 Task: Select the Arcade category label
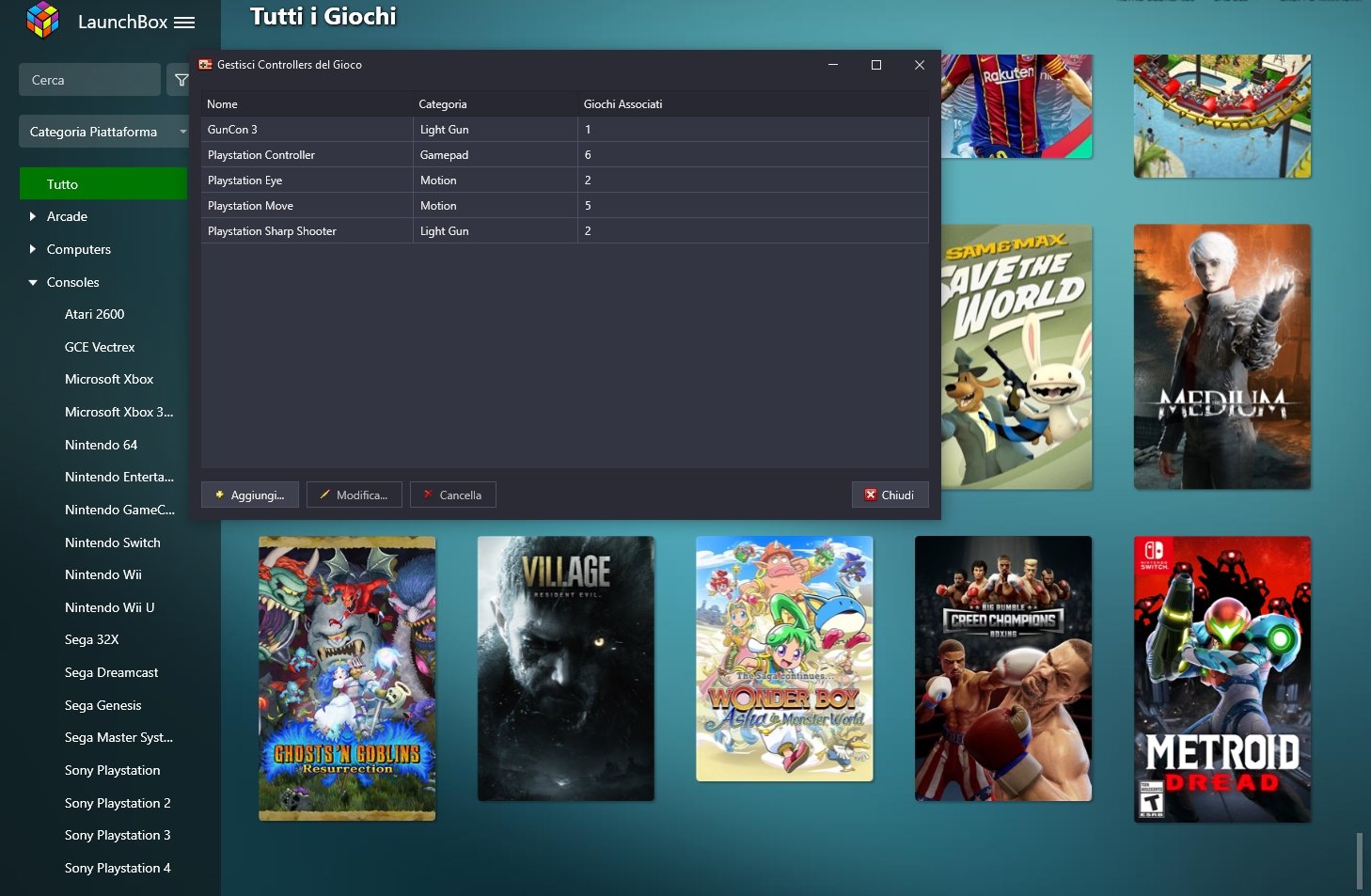(x=67, y=216)
